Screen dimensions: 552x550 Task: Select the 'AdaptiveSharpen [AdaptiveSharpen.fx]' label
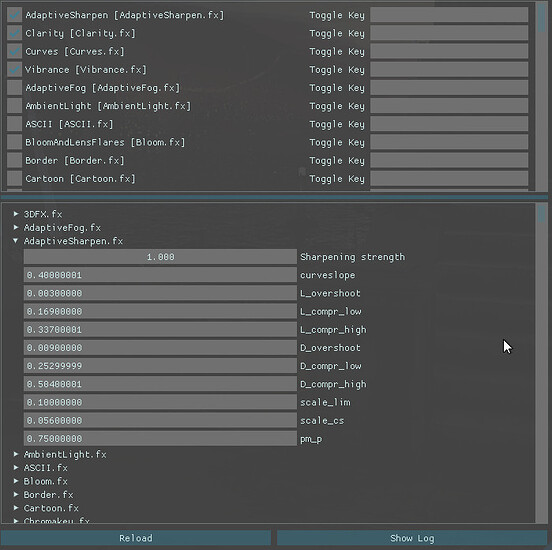pos(125,15)
